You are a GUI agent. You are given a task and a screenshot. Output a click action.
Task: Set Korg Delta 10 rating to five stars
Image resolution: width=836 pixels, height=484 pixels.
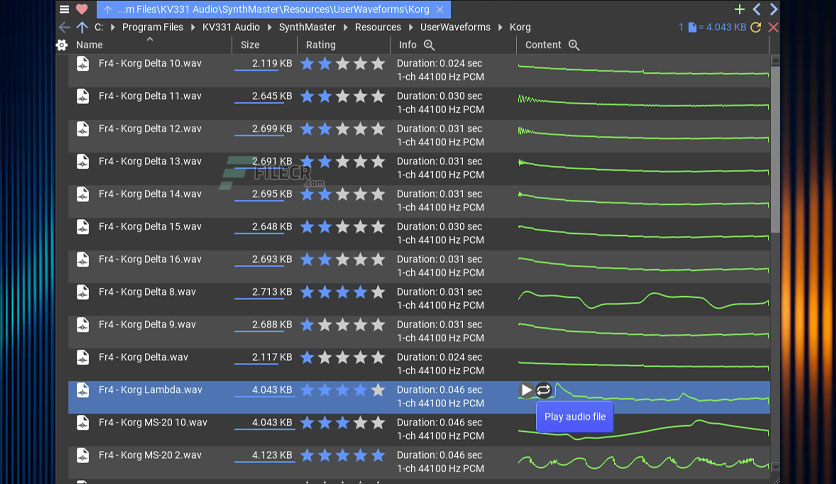(378, 64)
